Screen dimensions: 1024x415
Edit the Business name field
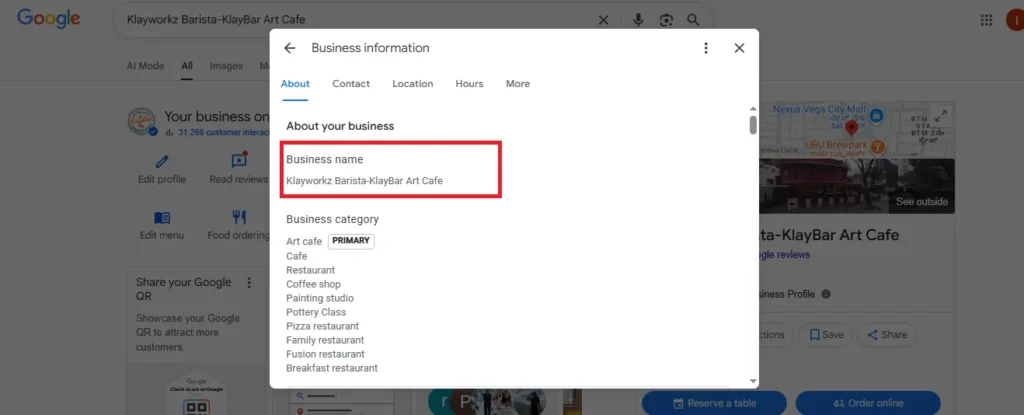tap(391, 170)
